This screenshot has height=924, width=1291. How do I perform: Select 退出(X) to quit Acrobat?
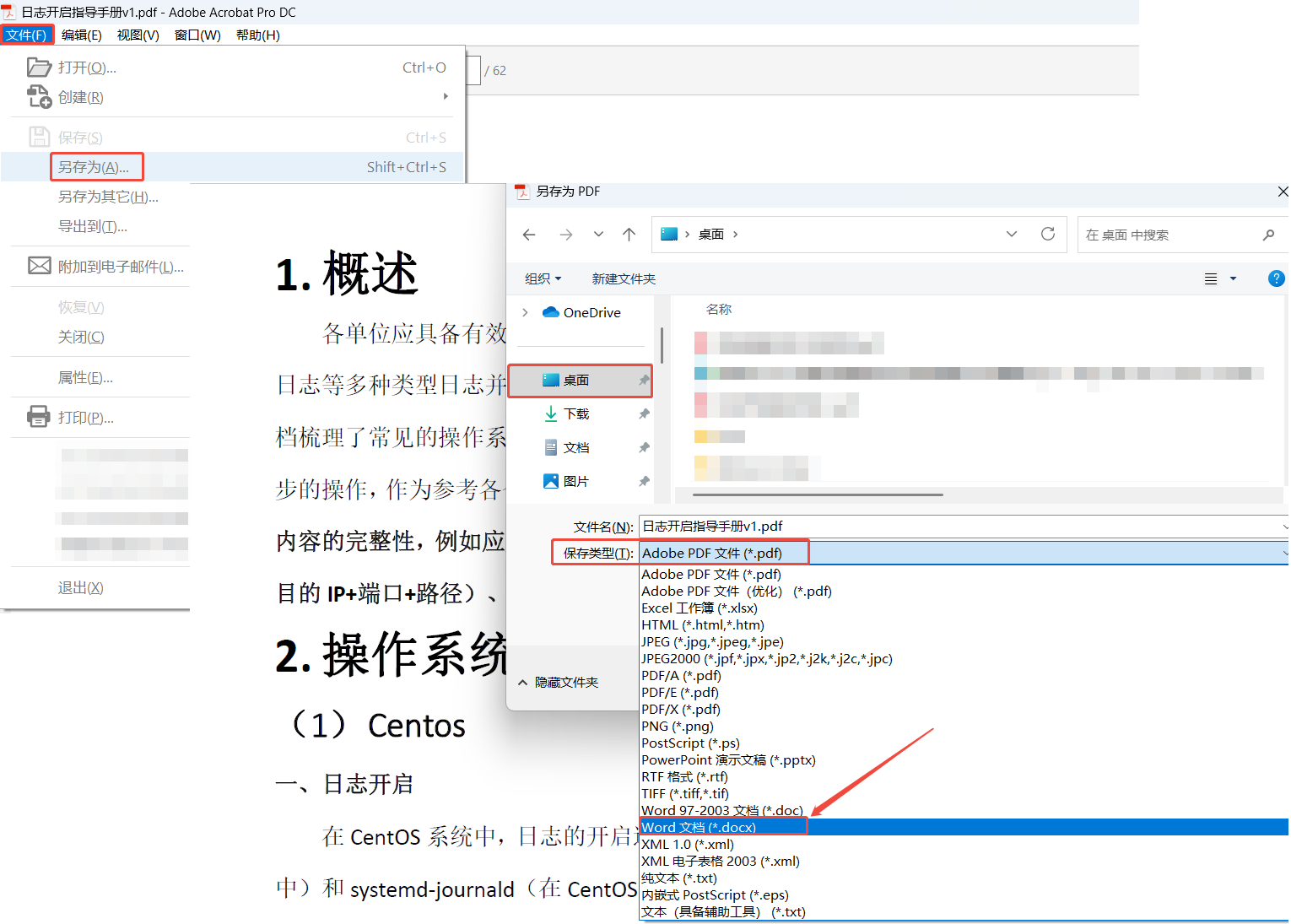coord(81,587)
